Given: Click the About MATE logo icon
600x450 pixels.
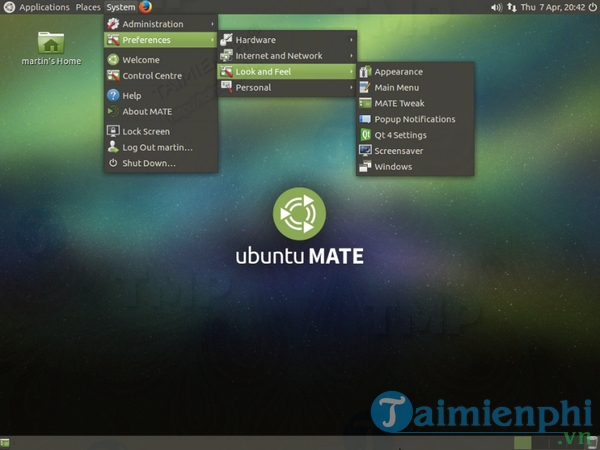Looking at the screenshot, I should (113, 111).
